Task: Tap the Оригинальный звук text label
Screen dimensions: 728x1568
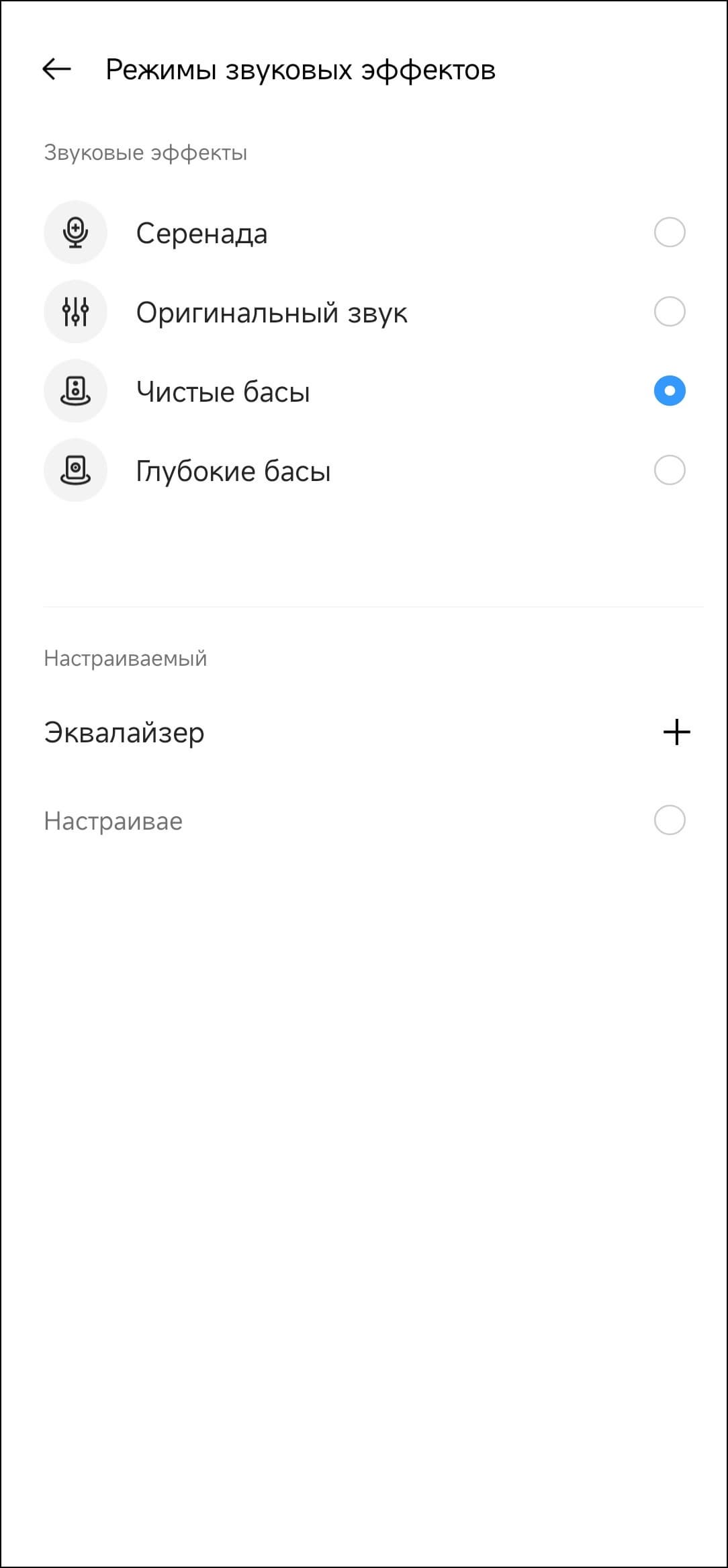Action: click(x=271, y=313)
